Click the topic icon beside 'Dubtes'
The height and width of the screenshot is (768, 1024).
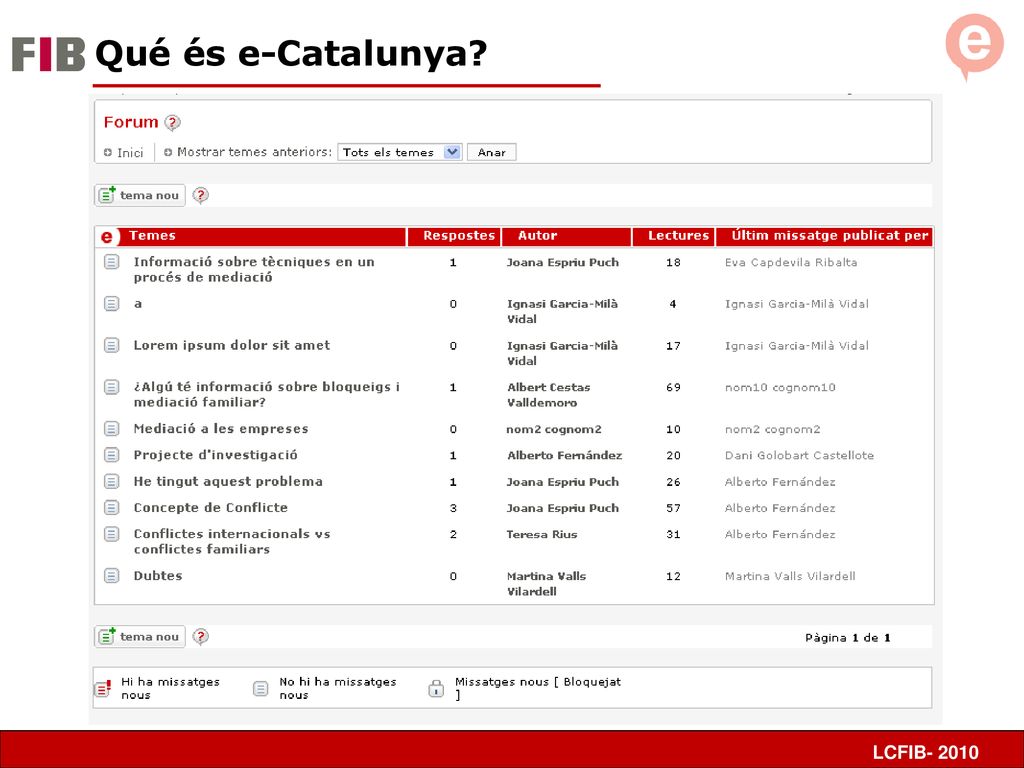click(112, 576)
